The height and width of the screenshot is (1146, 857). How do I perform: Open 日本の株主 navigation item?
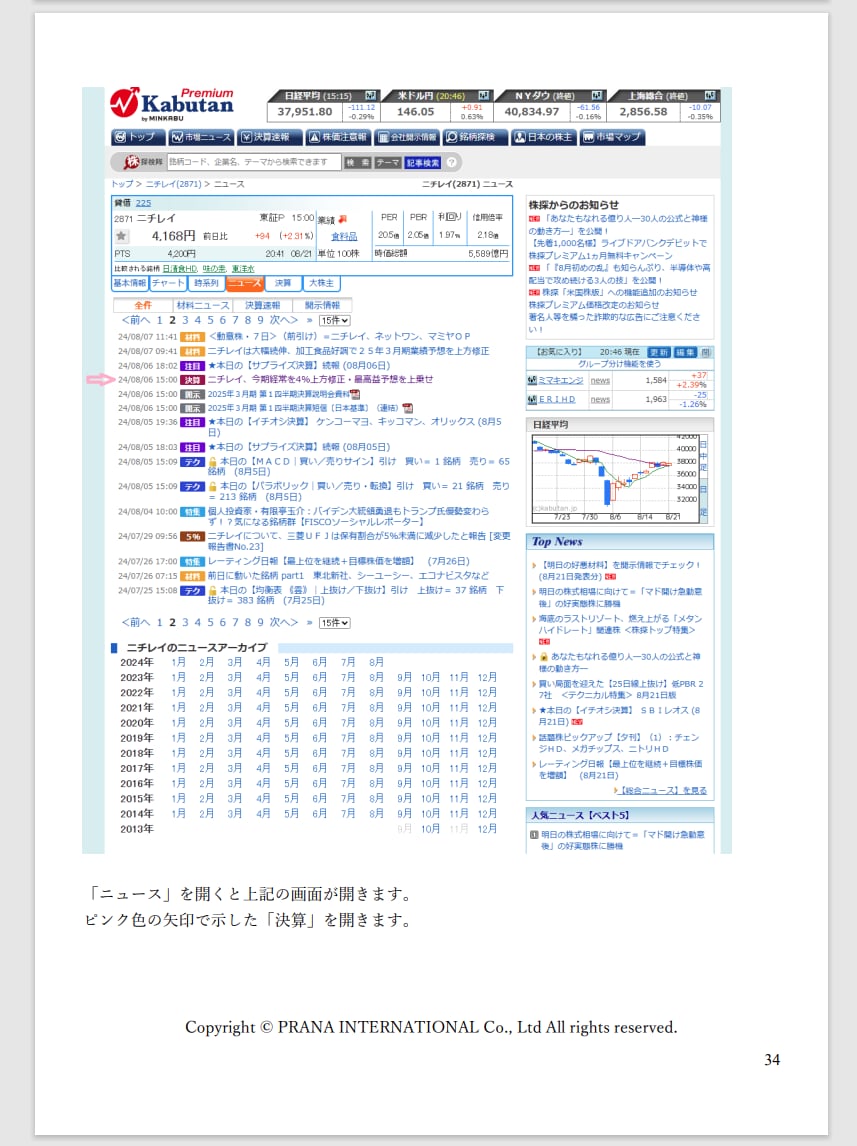(544, 137)
